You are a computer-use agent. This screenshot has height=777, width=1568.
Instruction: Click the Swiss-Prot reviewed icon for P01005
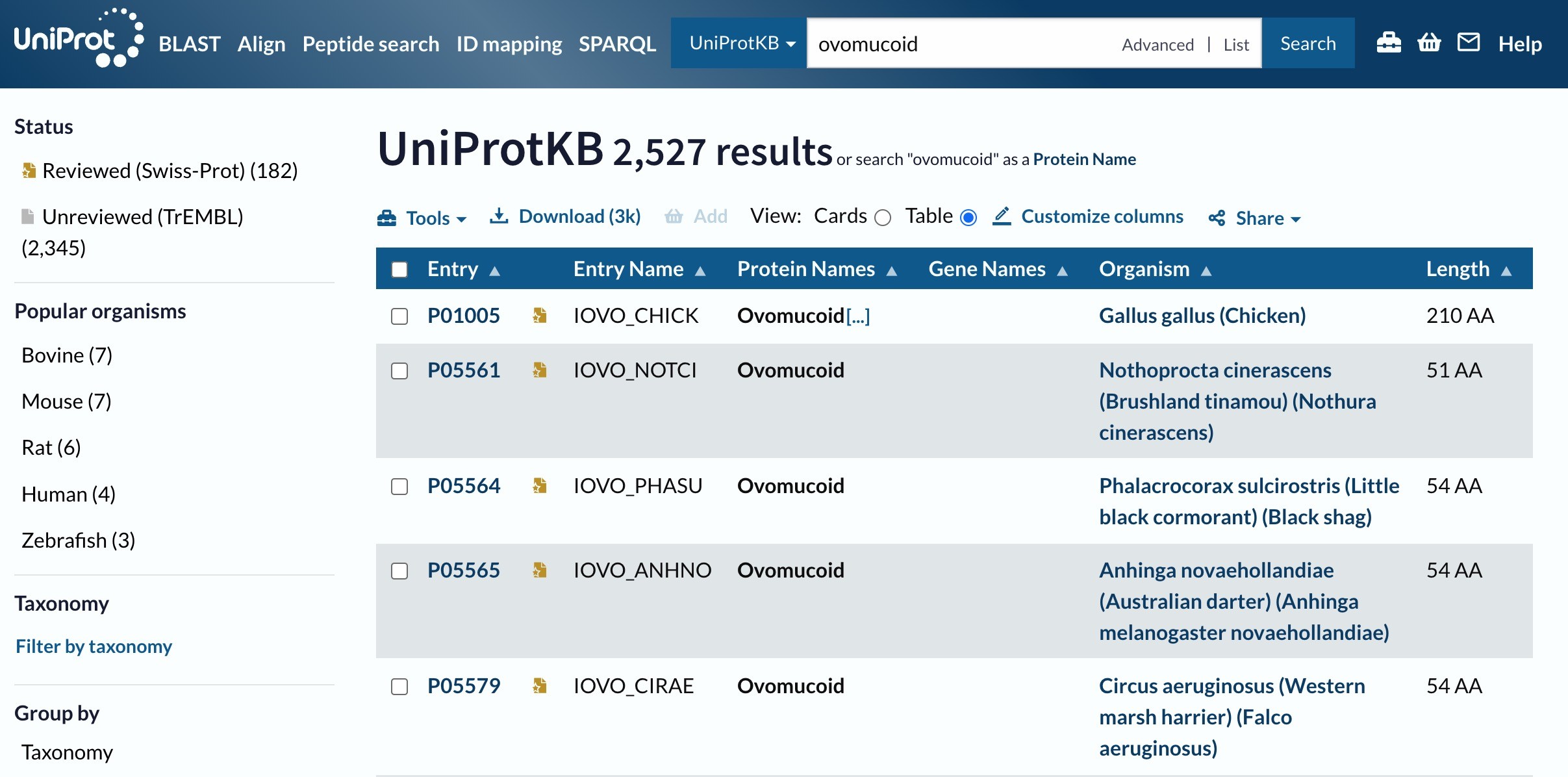pos(539,316)
